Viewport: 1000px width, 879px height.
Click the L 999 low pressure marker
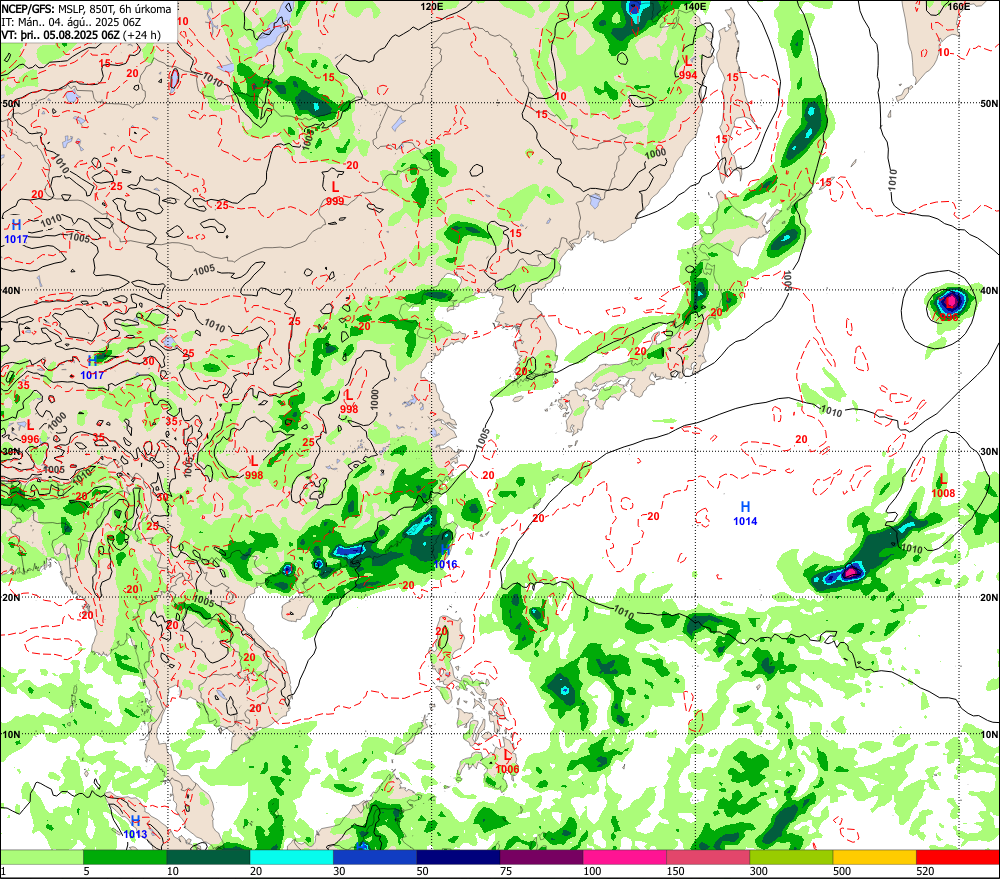(x=335, y=193)
